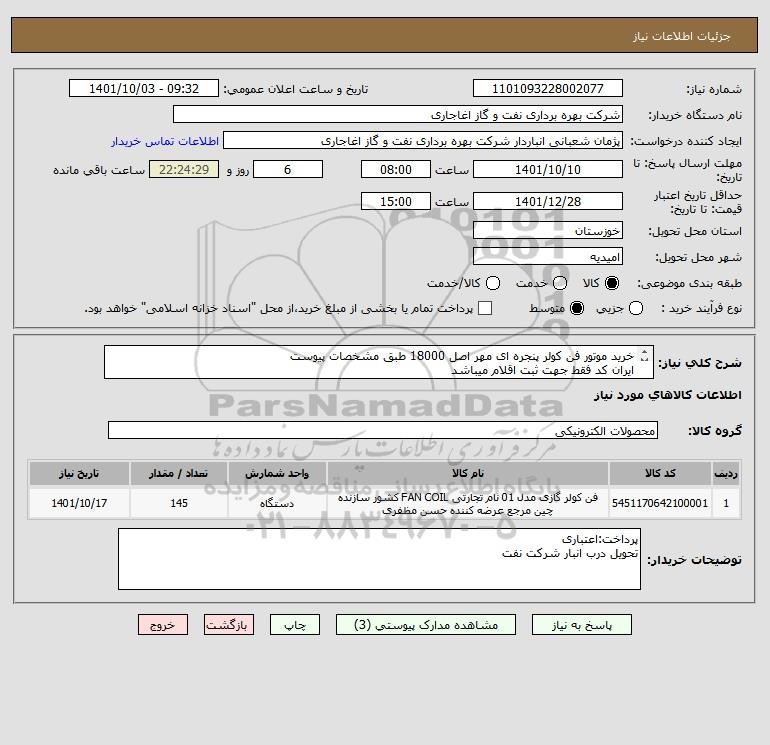Click the تاریخ نیاز column header
Viewport: 770px width, 745px height.
[x=79, y=473]
